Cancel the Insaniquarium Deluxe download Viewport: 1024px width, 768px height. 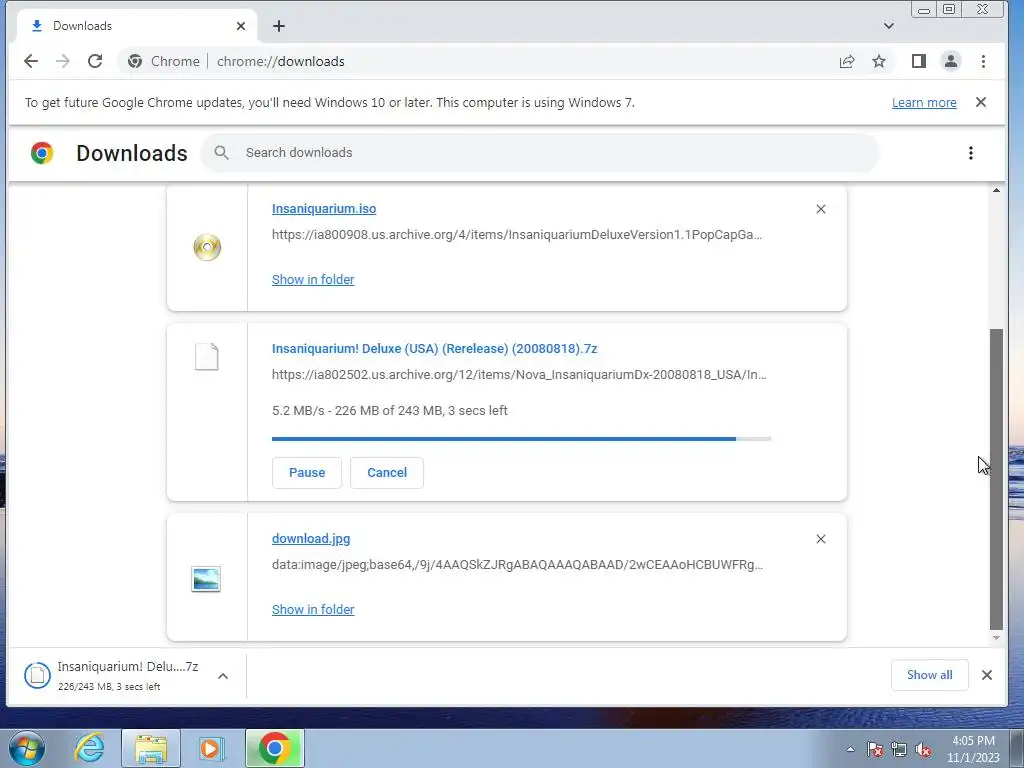click(x=387, y=473)
